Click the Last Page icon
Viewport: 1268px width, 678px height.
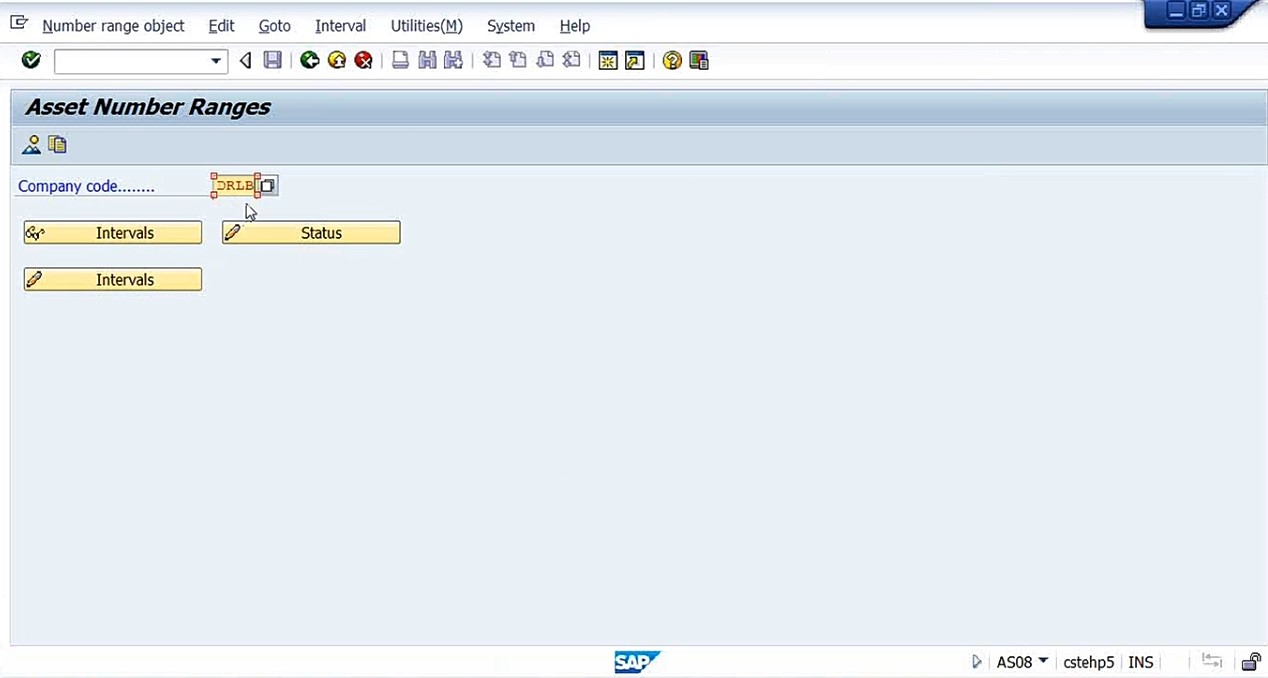(x=571, y=61)
